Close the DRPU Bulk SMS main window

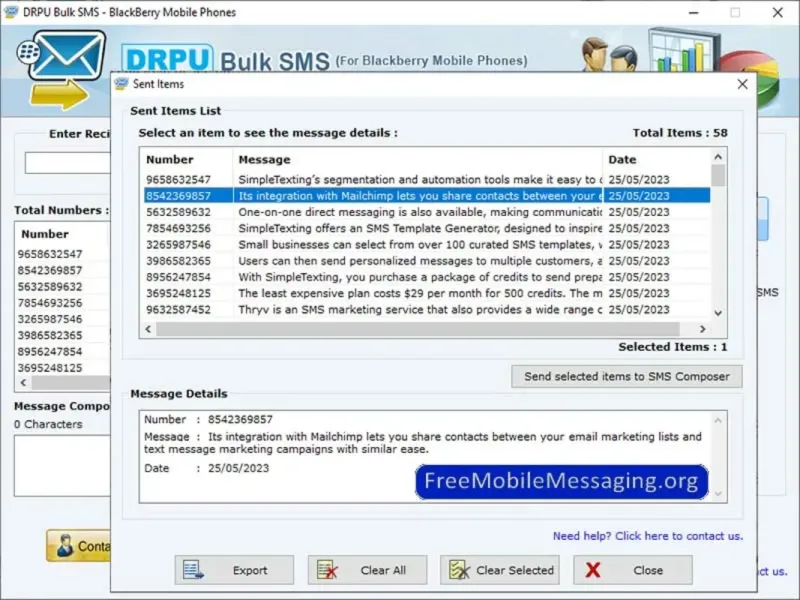point(778,12)
